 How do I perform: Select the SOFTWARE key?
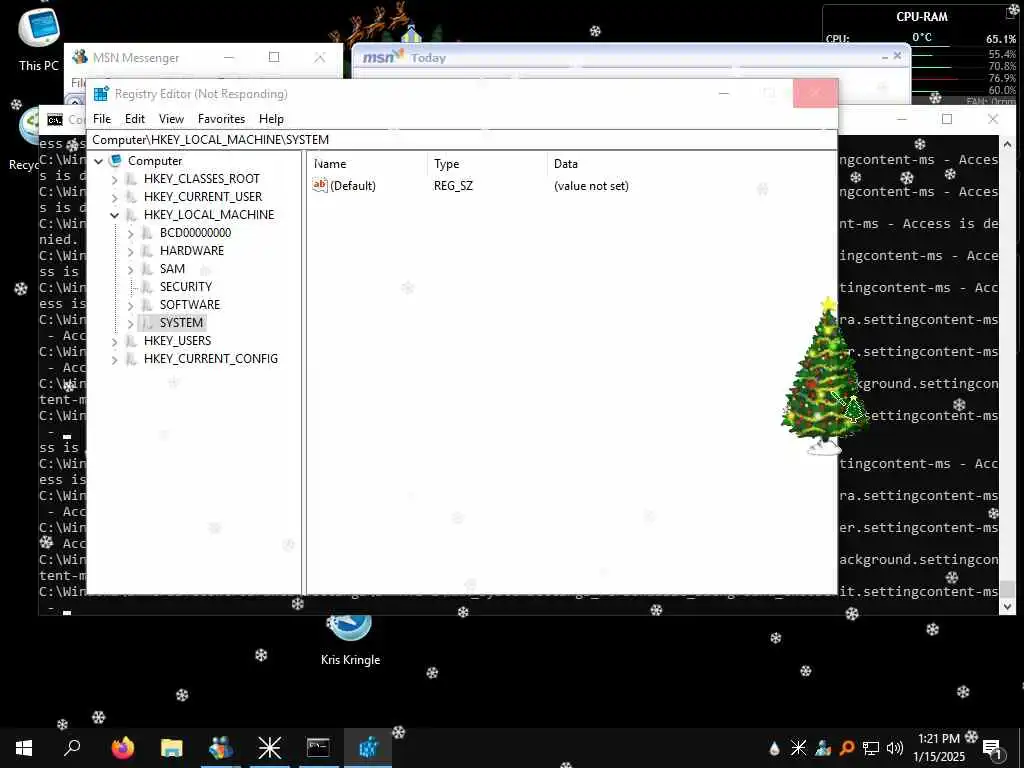click(x=189, y=304)
